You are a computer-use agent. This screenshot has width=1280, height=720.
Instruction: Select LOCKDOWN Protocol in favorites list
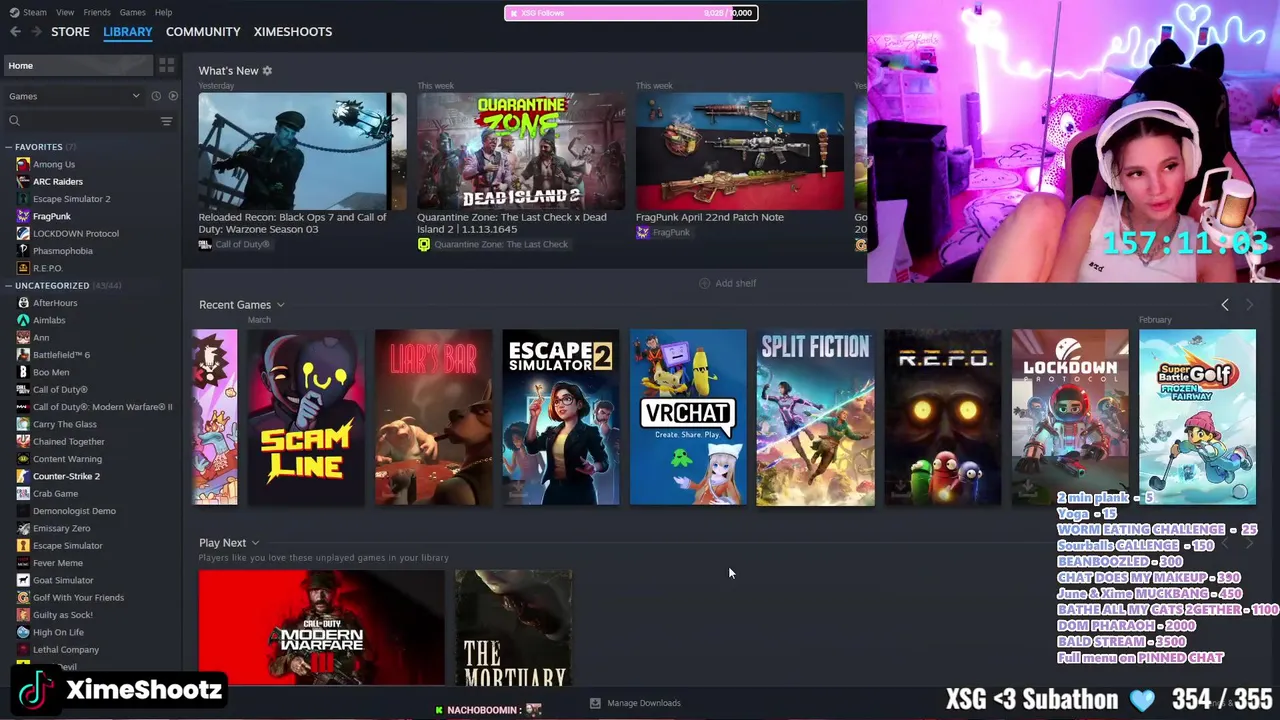pos(76,233)
